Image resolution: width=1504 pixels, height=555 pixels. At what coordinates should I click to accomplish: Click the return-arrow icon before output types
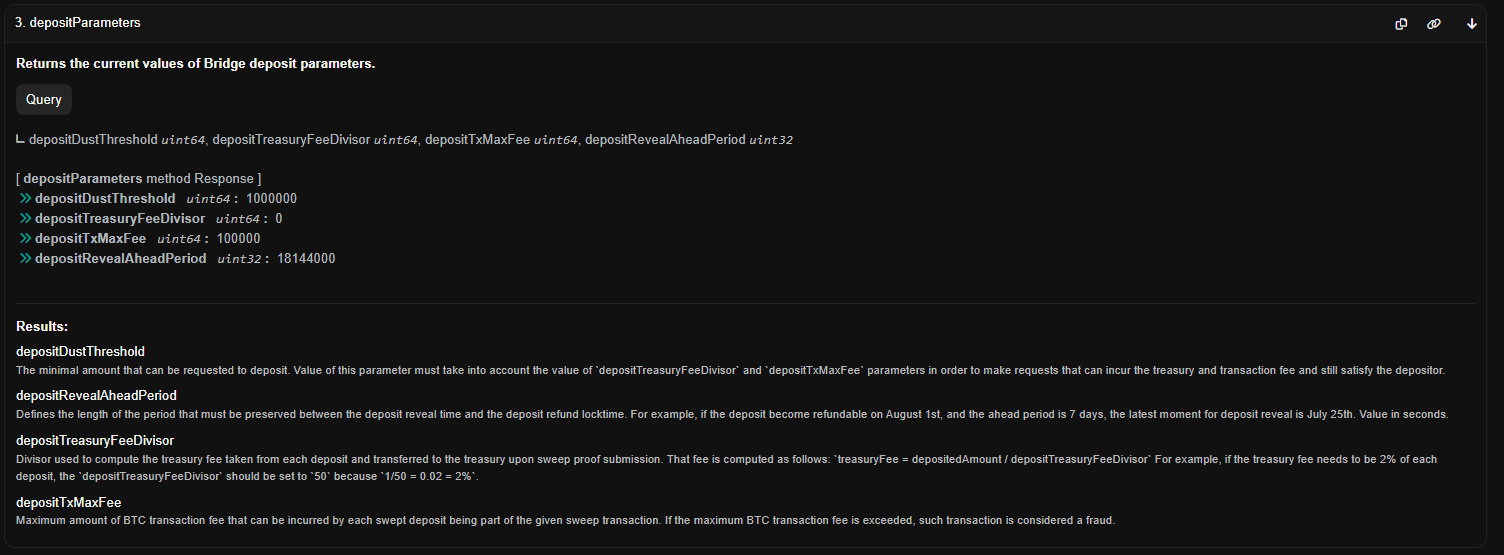pos(21,140)
